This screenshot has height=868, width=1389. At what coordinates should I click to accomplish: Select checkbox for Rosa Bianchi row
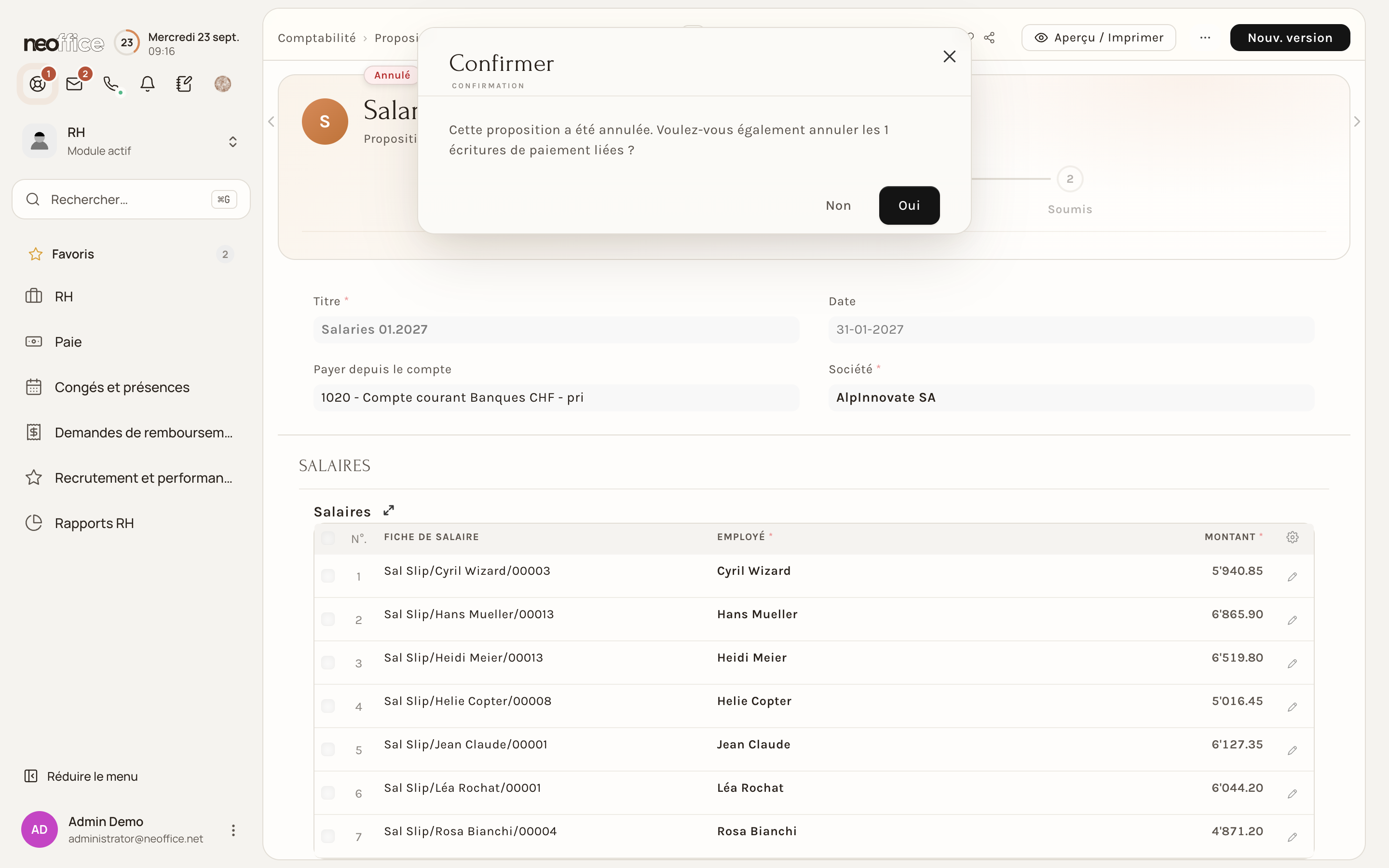[x=328, y=836]
